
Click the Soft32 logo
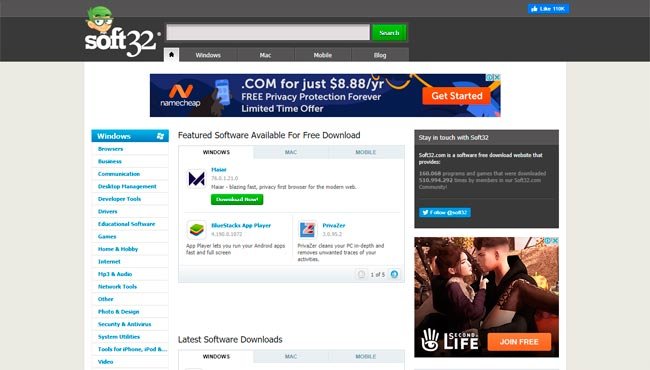122,32
